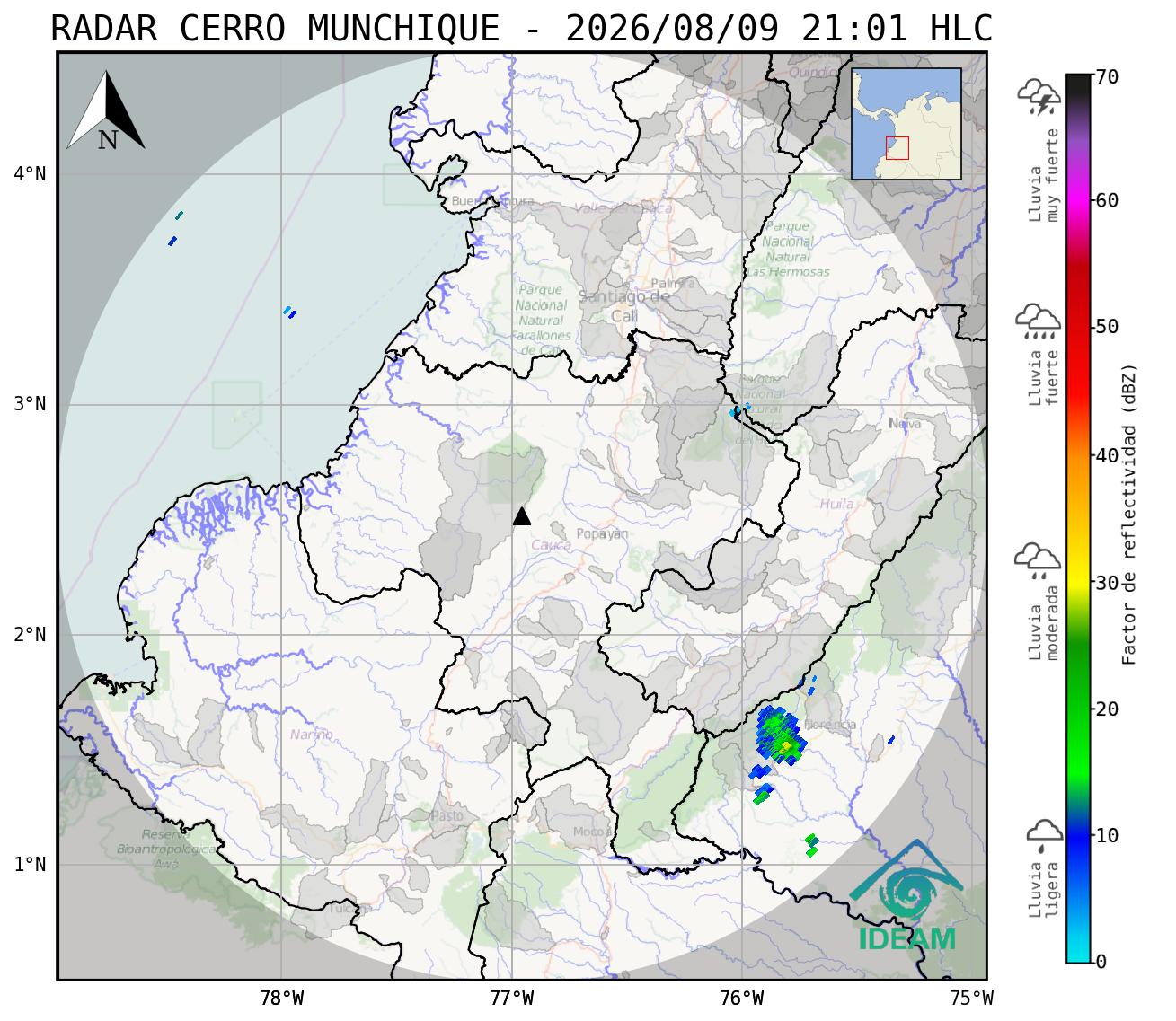This screenshot has height=1021, width=1176.
Task: Click the Lluvia muy fuerte label
Action: [1045, 175]
